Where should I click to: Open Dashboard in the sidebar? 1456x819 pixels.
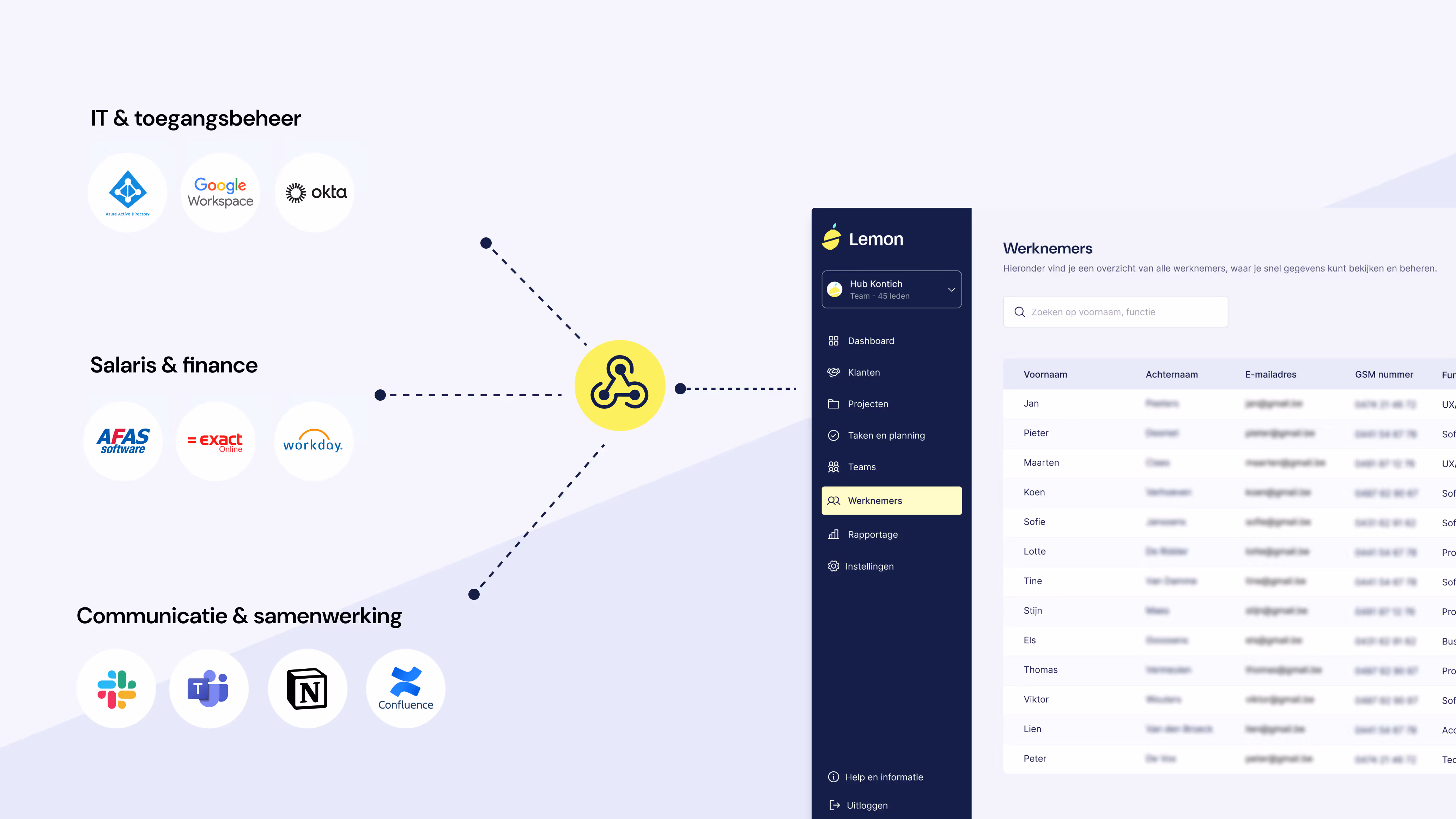[x=870, y=341]
